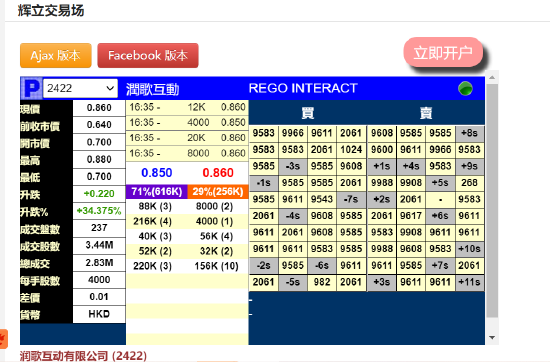This screenshot has height=362, width=550.
Task: Click the purple 71%(616K) bar
Action: [156, 192]
